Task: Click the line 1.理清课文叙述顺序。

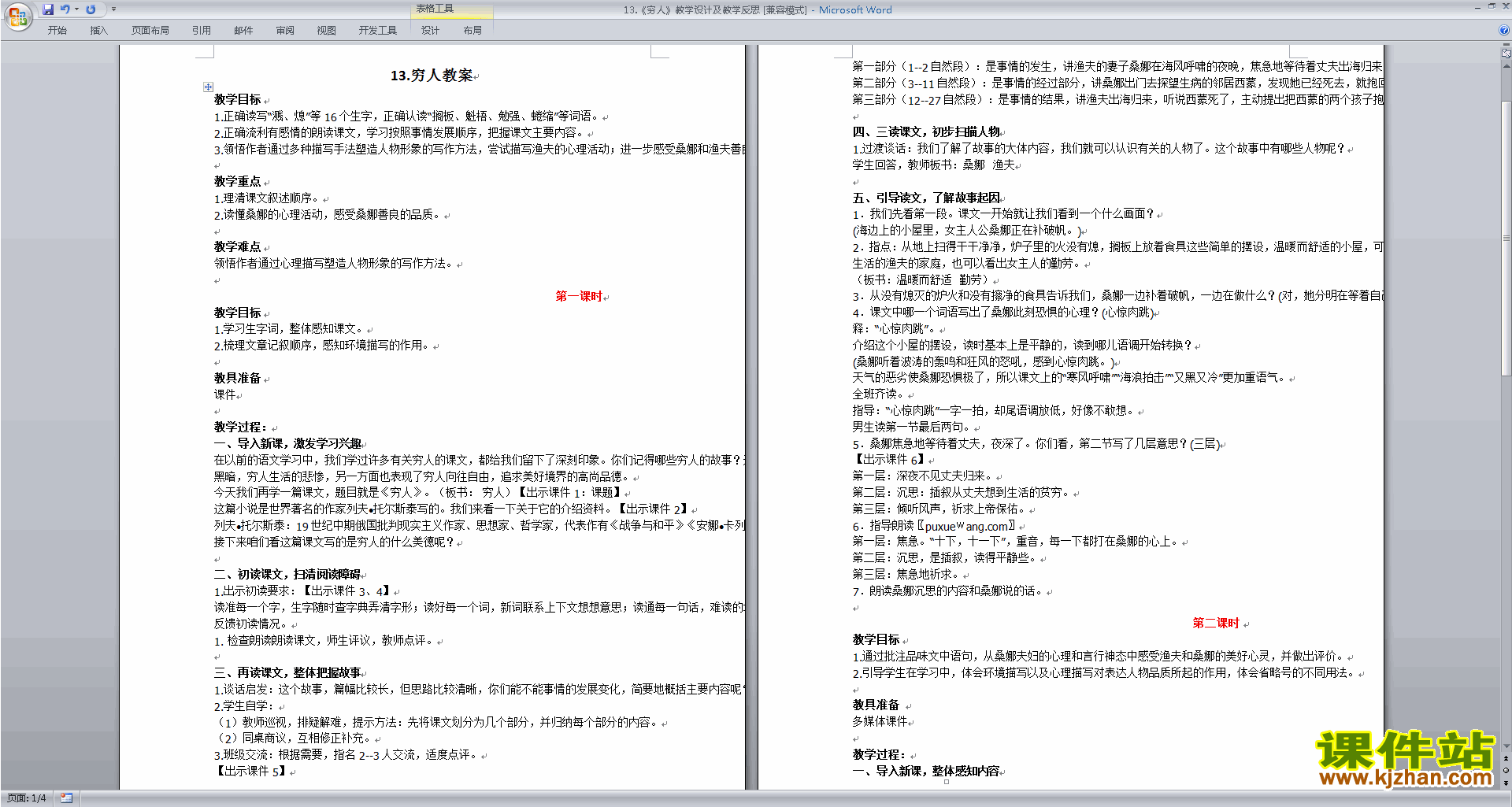Action: tap(266, 198)
